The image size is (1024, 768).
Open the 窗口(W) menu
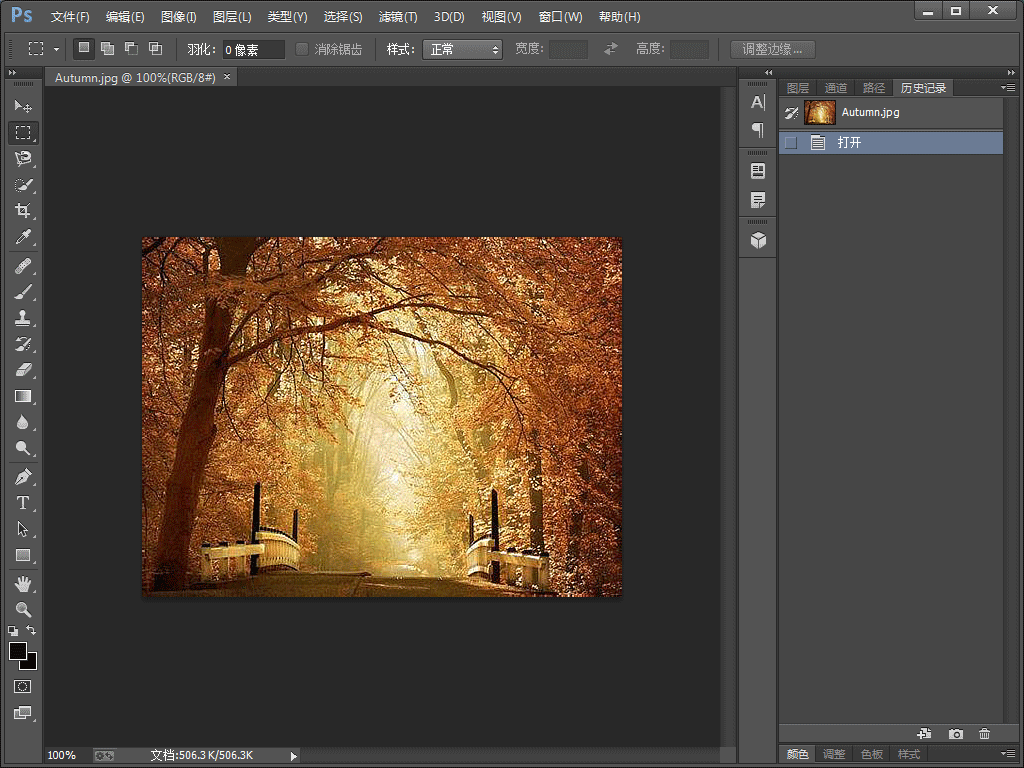(x=560, y=17)
